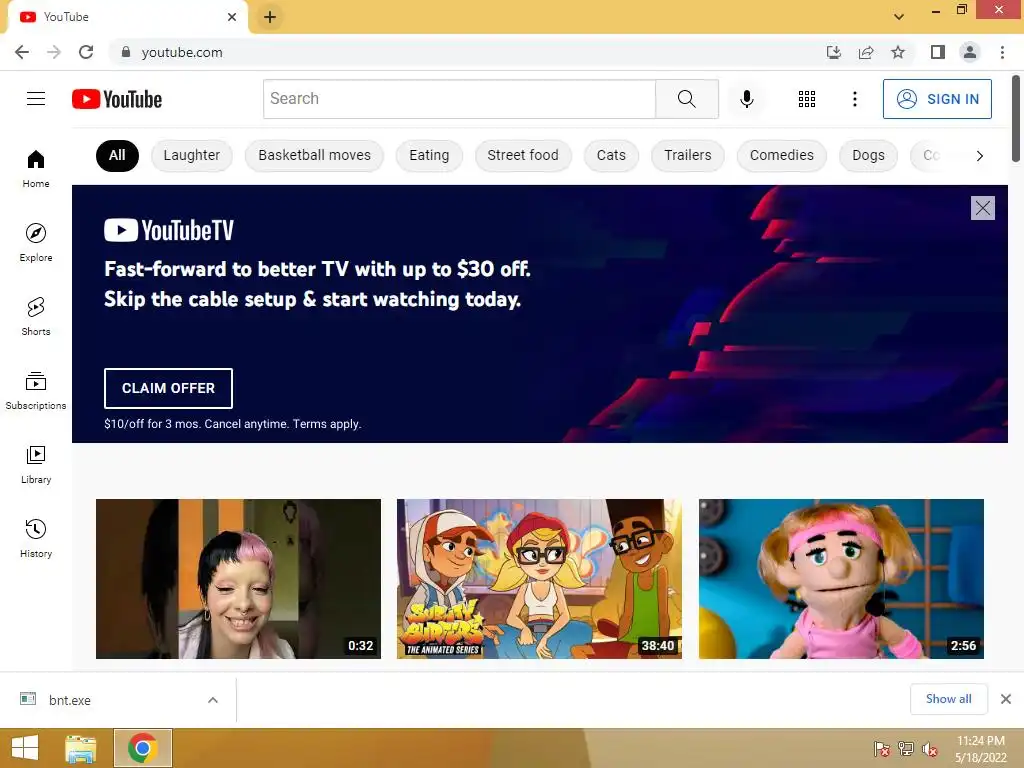Click install YouTube app icon
The height and width of the screenshot is (768, 1024).
coord(833,52)
